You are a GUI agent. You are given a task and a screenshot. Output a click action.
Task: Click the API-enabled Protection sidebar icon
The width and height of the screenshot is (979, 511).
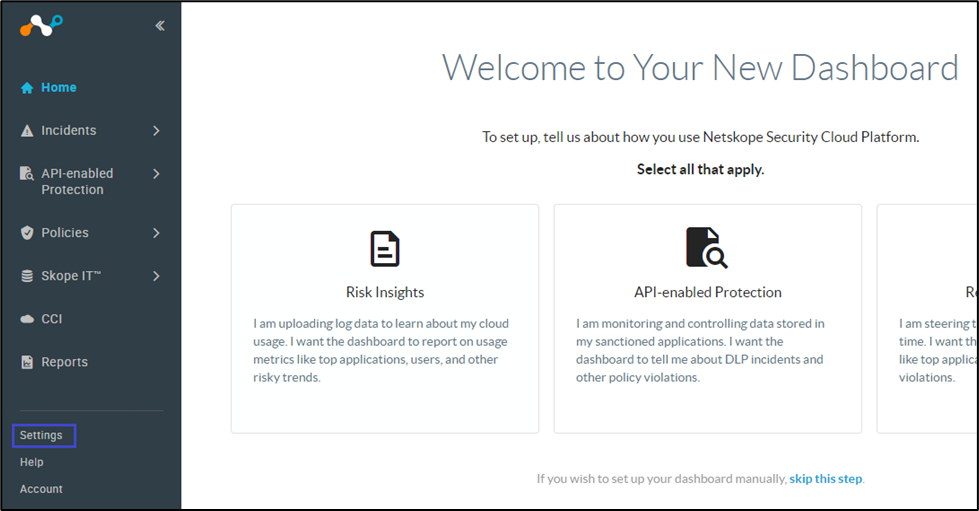point(27,174)
